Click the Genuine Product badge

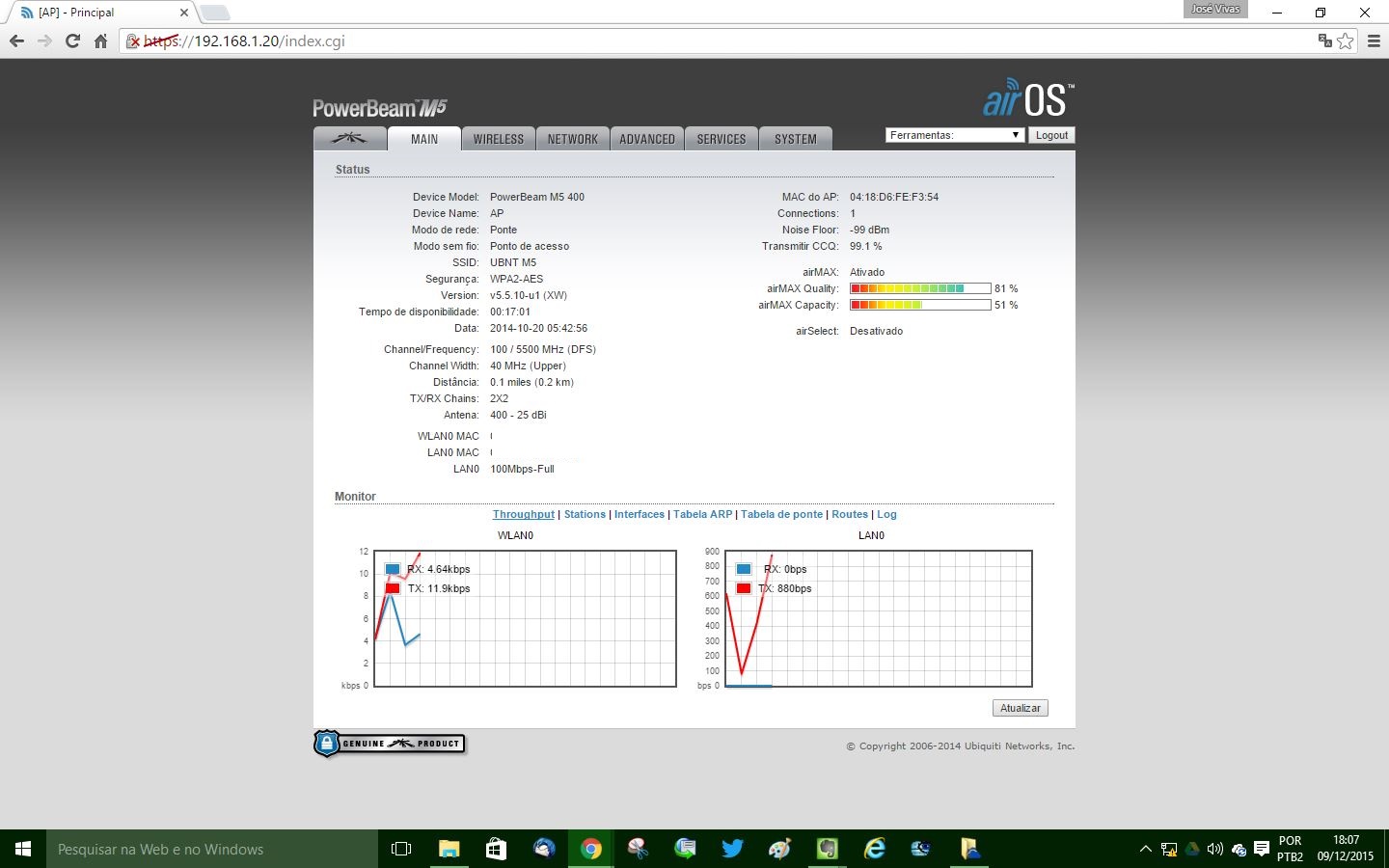[x=390, y=744]
